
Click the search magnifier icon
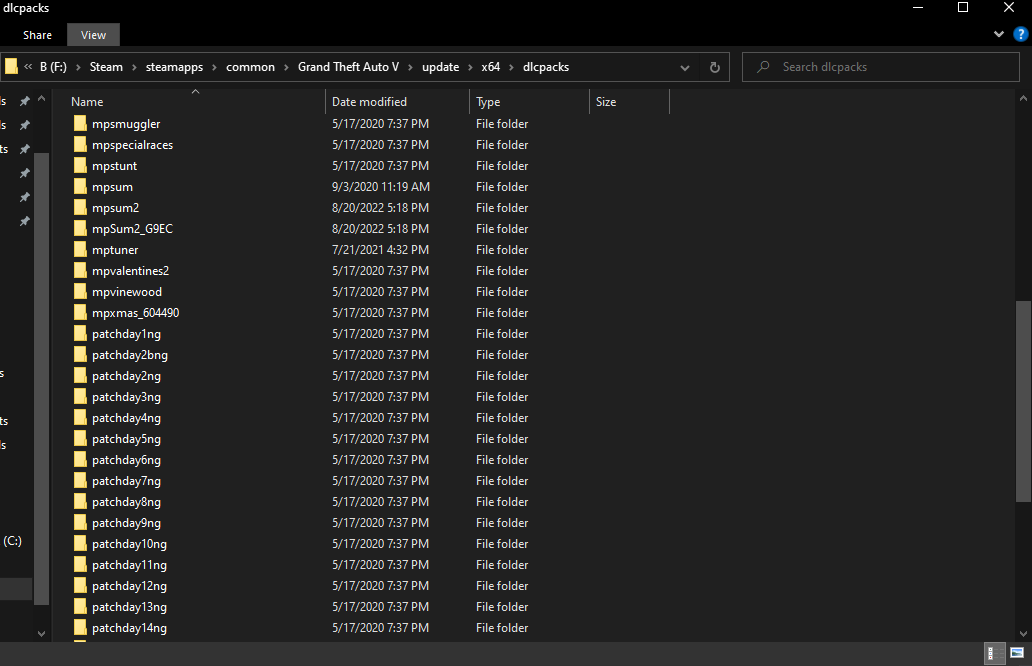(763, 66)
